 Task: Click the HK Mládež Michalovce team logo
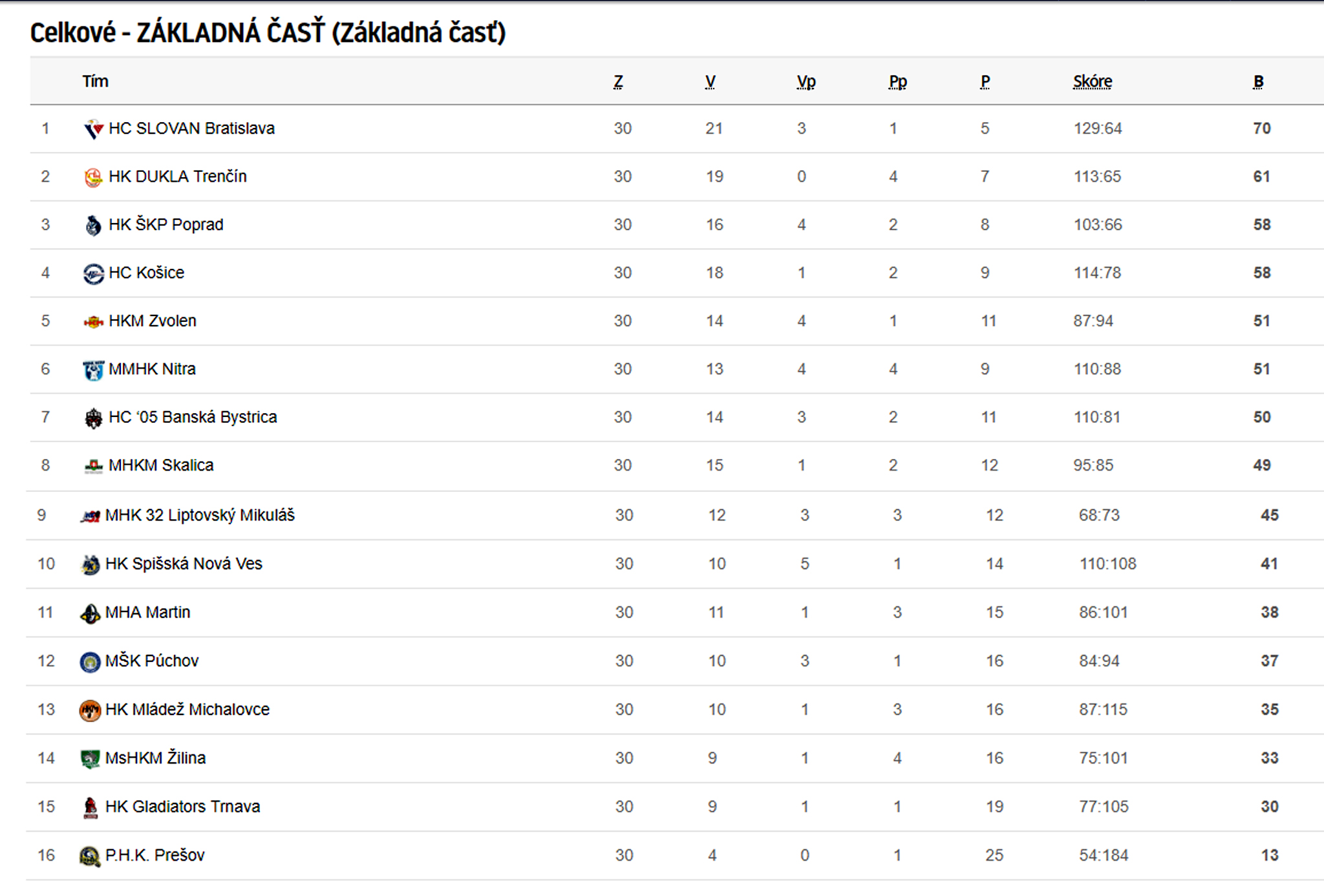[91, 710]
